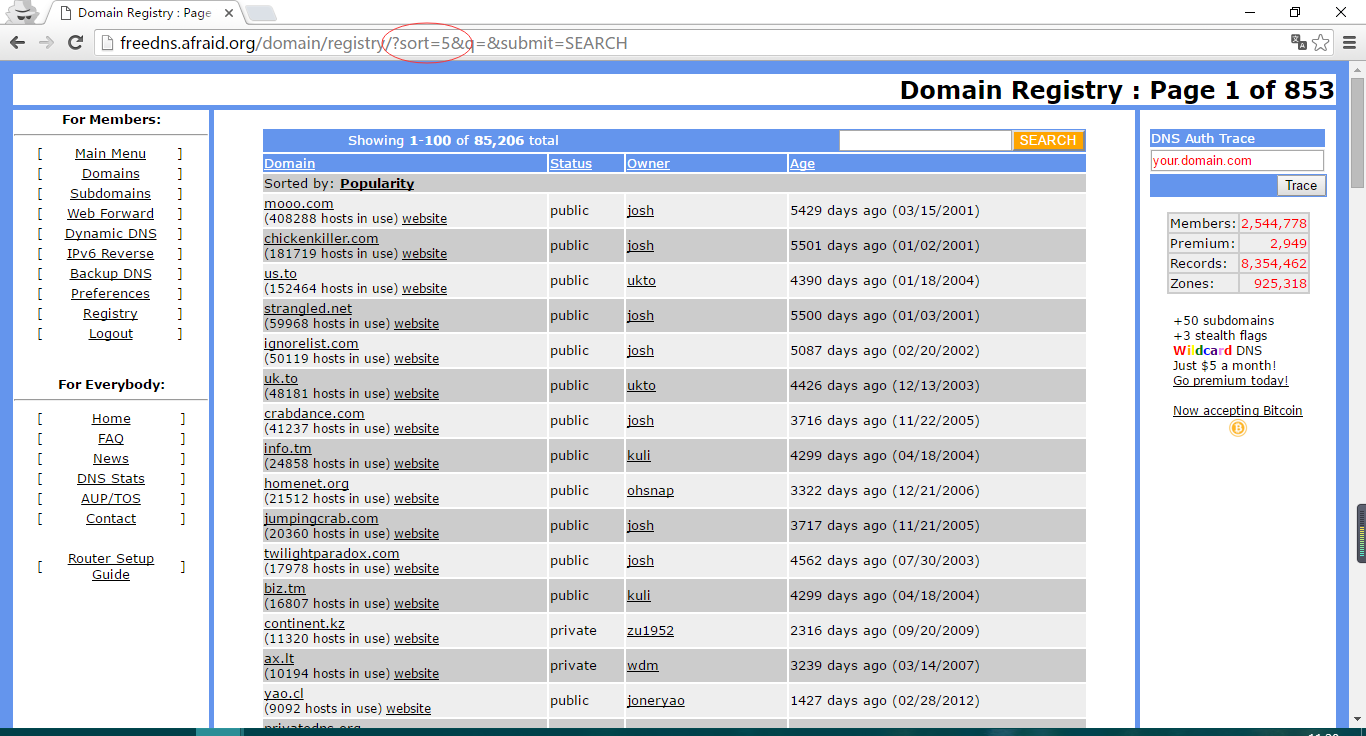Click the orange SEARCH button

pyautogui.click(x=1048, y=140)
